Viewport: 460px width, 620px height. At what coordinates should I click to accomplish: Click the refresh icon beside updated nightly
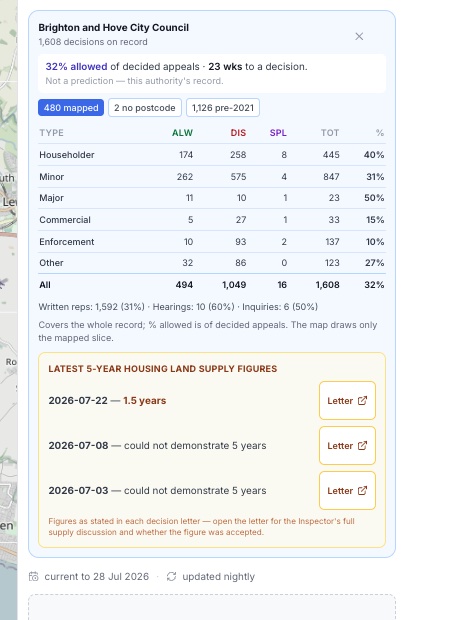pos(171,577)
